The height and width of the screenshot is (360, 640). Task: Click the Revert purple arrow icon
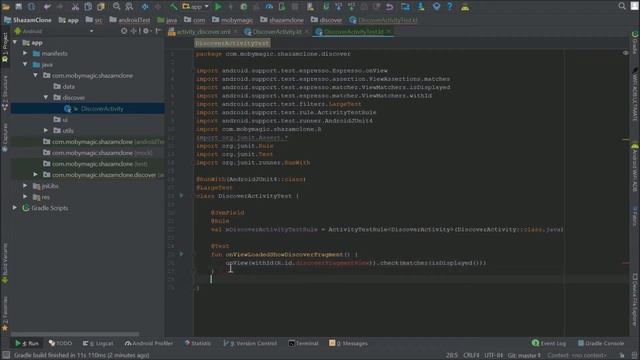point(389,7)
